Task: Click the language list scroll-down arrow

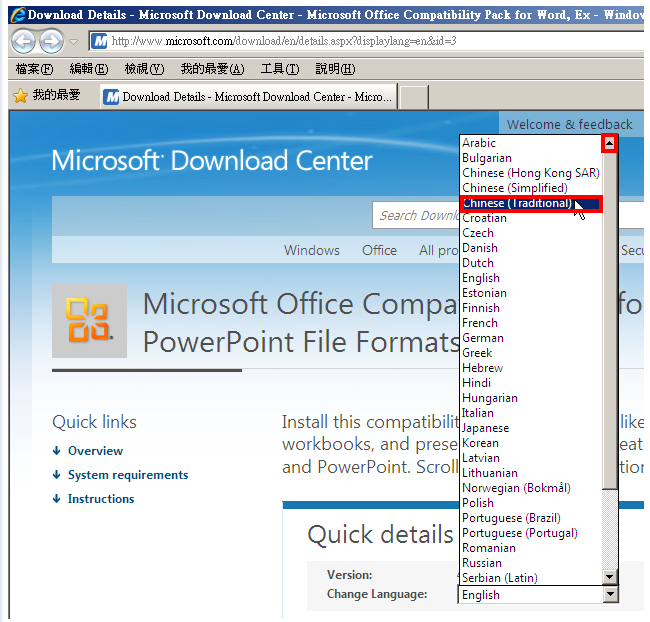Action: (609, 577)
